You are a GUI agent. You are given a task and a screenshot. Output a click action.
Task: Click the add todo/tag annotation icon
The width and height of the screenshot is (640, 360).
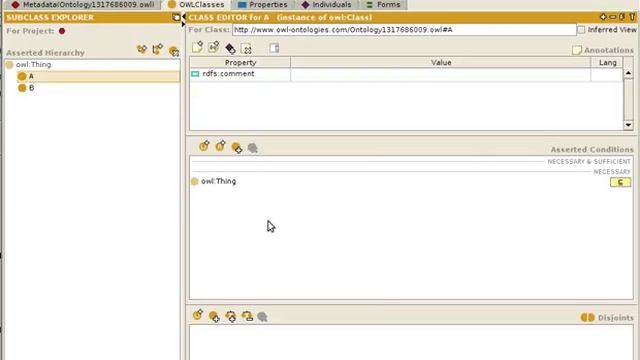coord(230,49)
